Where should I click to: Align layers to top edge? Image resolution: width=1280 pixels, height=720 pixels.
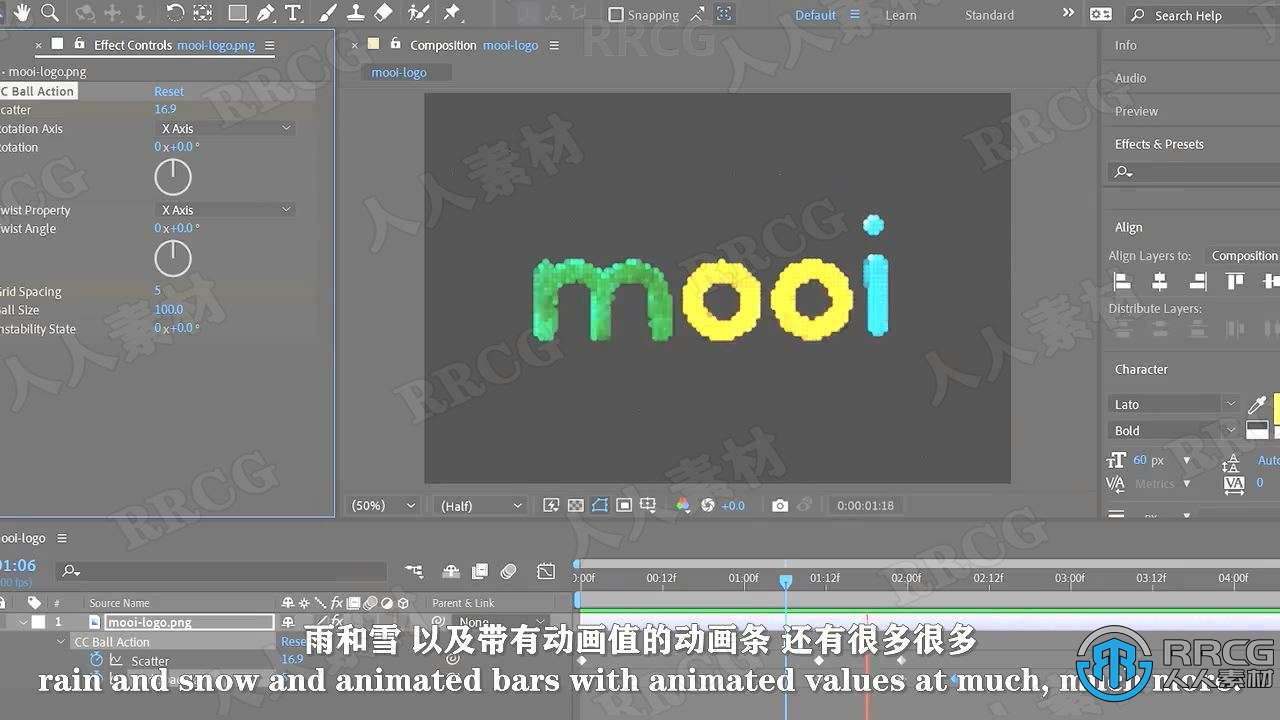[x=1235, y=282]
